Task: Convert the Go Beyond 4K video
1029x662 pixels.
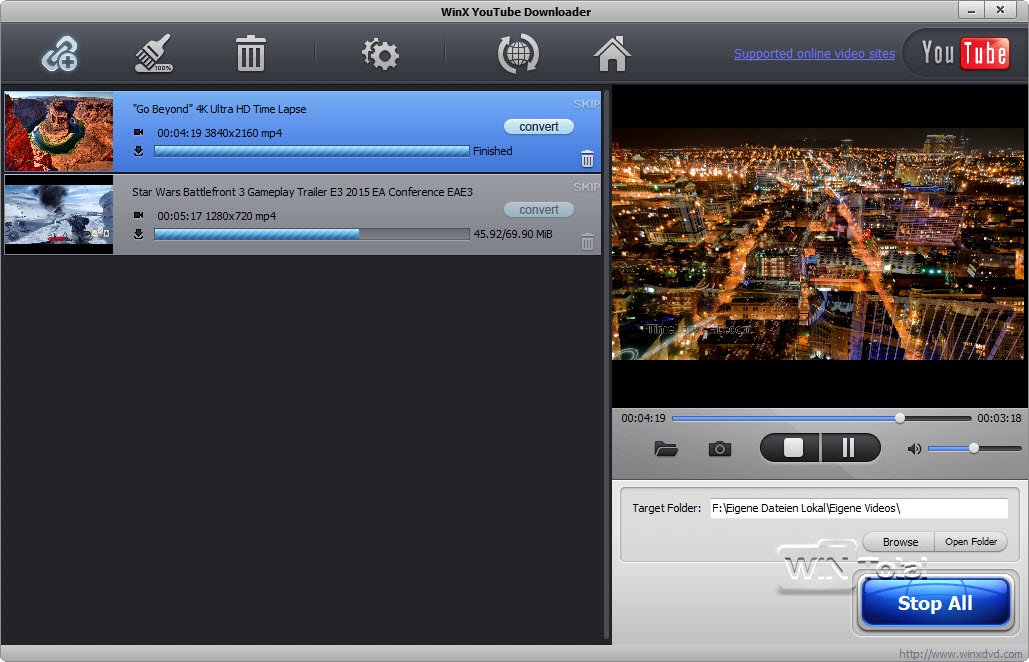Action: coord(539,127)
